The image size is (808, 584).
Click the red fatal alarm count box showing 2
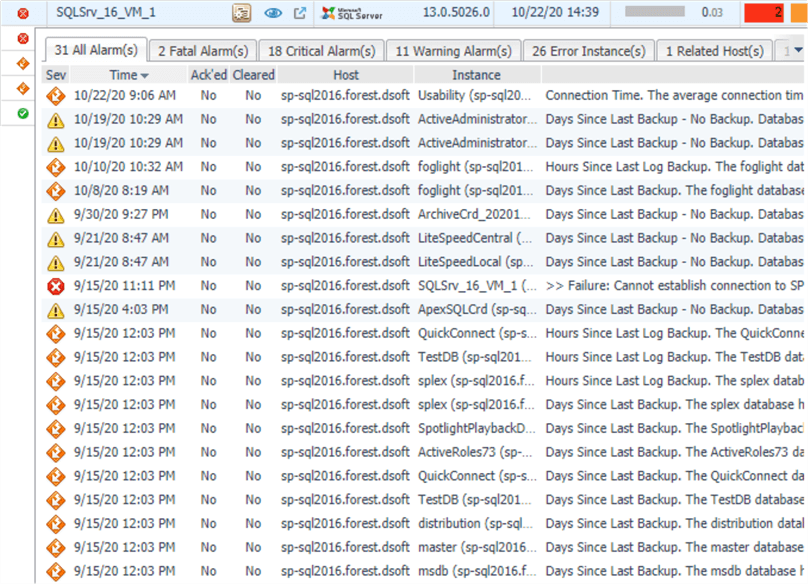click(x=764, y=12)
